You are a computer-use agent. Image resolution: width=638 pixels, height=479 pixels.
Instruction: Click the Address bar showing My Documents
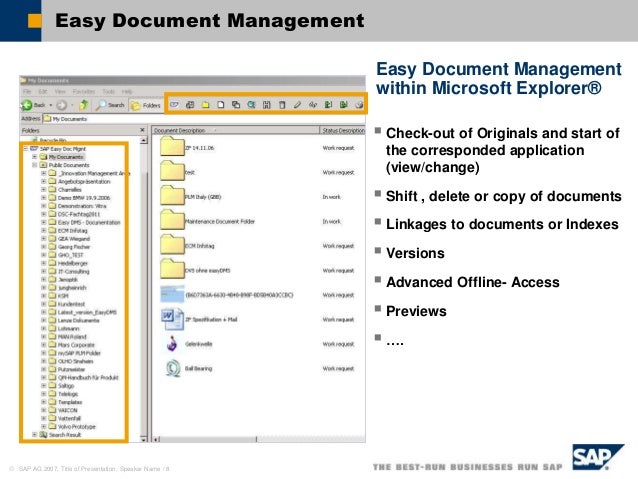point(203,119)
